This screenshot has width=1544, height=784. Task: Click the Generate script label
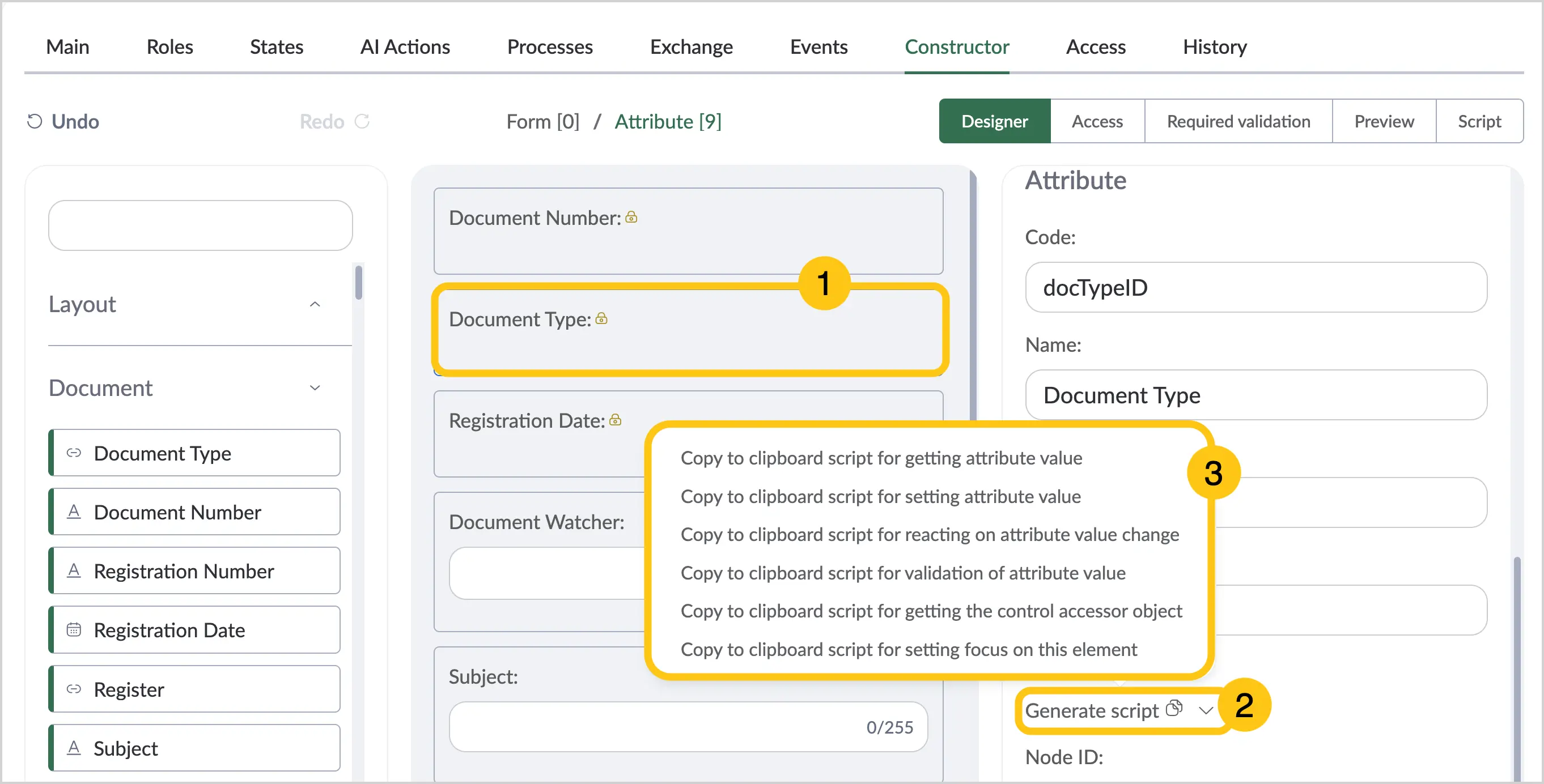pos(1092,710)
